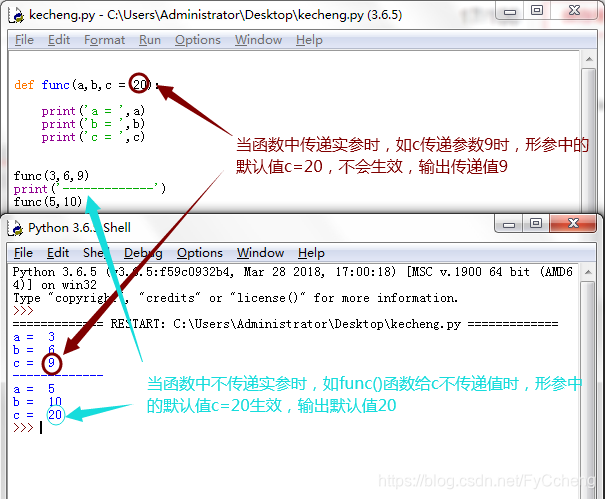Click the editor window vertical scrollbar thumb
The width and height of the screenshot is (605, 499).
(x=589, y=140)
